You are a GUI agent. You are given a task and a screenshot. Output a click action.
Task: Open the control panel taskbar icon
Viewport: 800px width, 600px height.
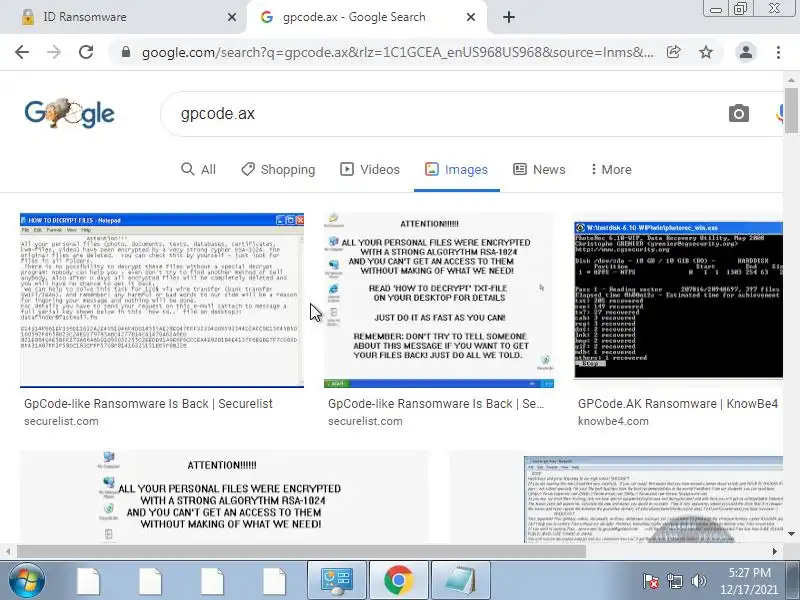(337, 581)
